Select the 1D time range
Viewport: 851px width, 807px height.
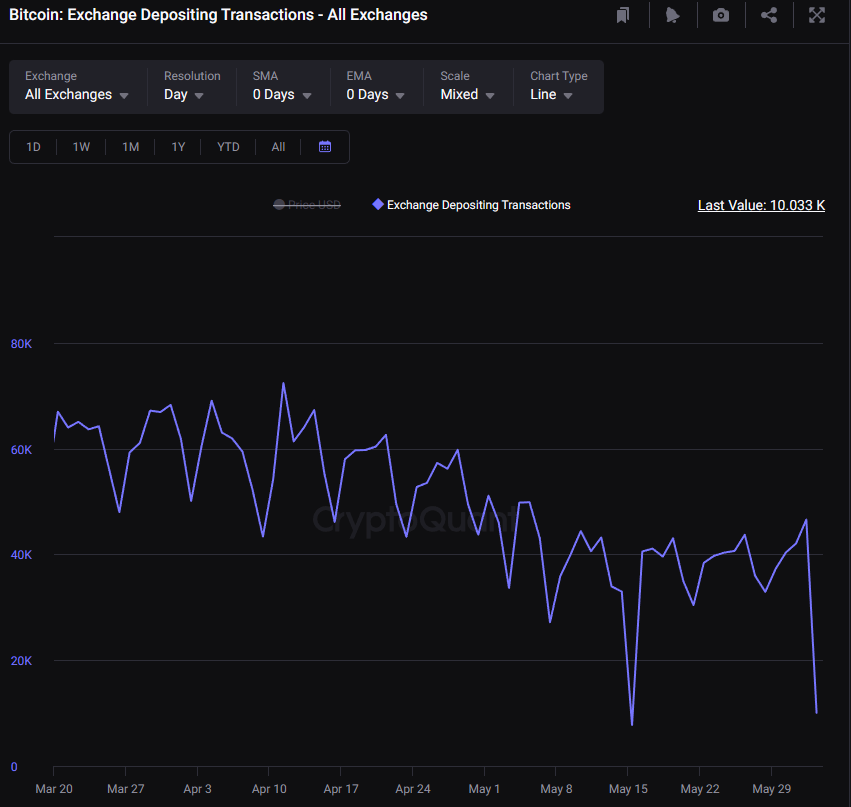(x=34, y=147)
